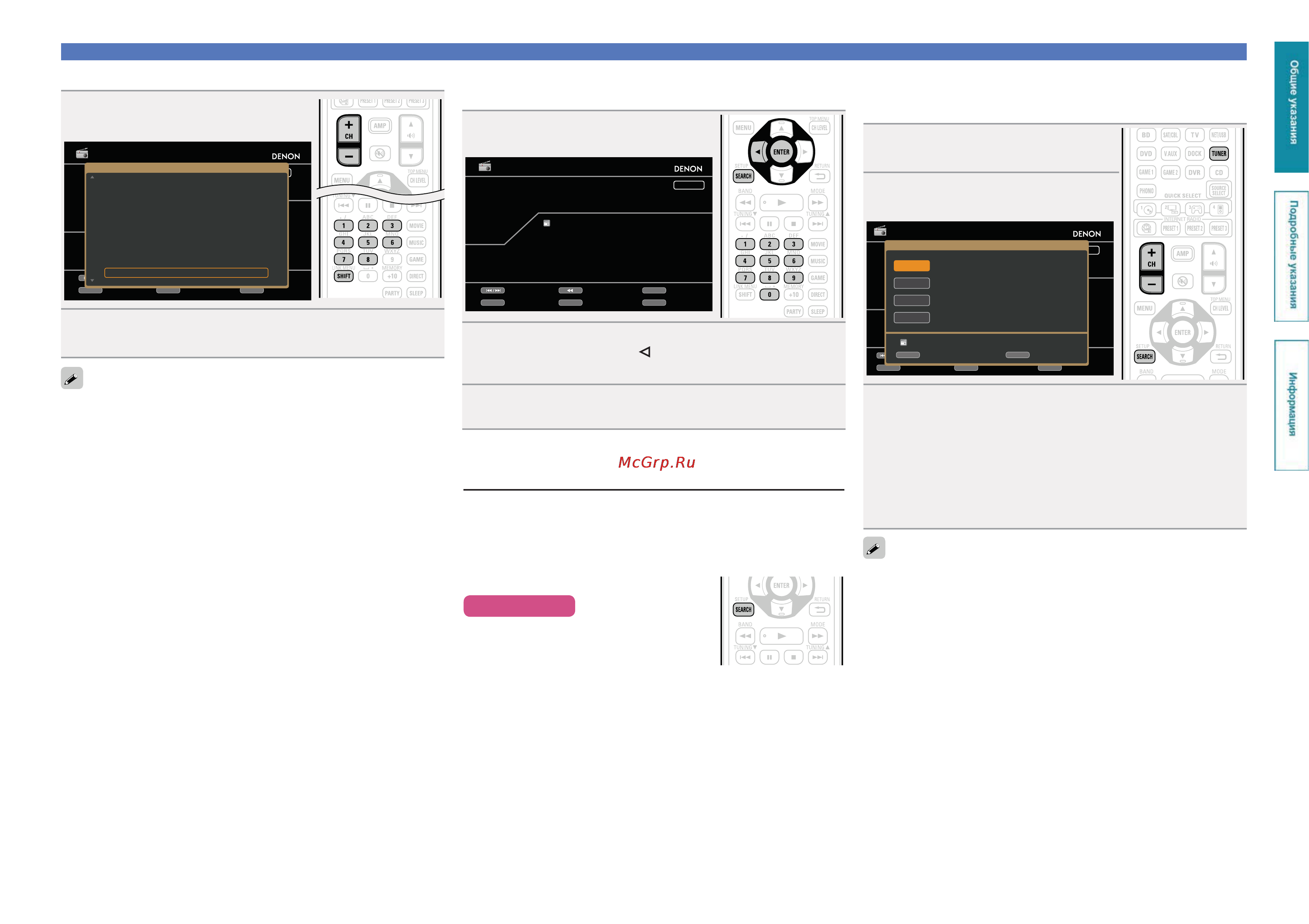Click SEARCH on the middle remote
Image resolution: width=1309 pixels, height=924 pixels.
744,177
